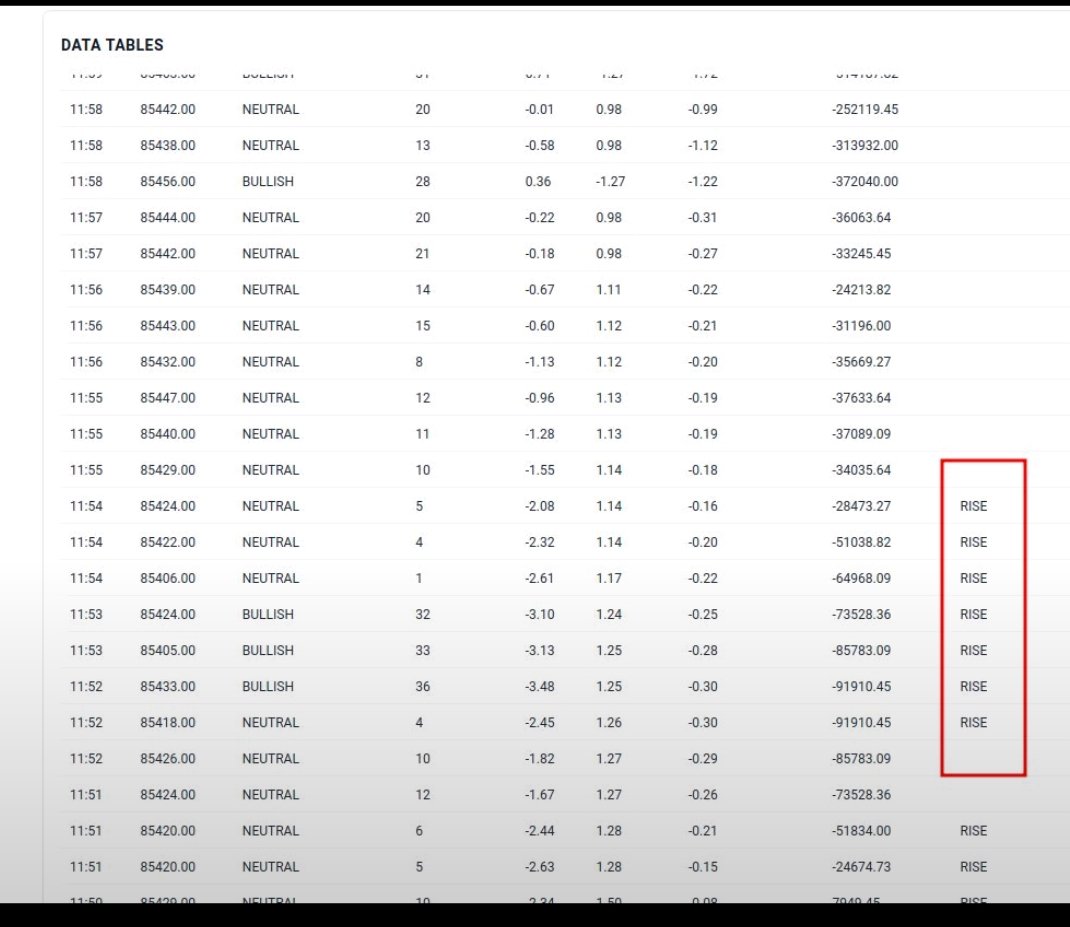Viewport: 1070px width, 927px height.
Task: Select price cell 85432.00
Action: point(168,362)
